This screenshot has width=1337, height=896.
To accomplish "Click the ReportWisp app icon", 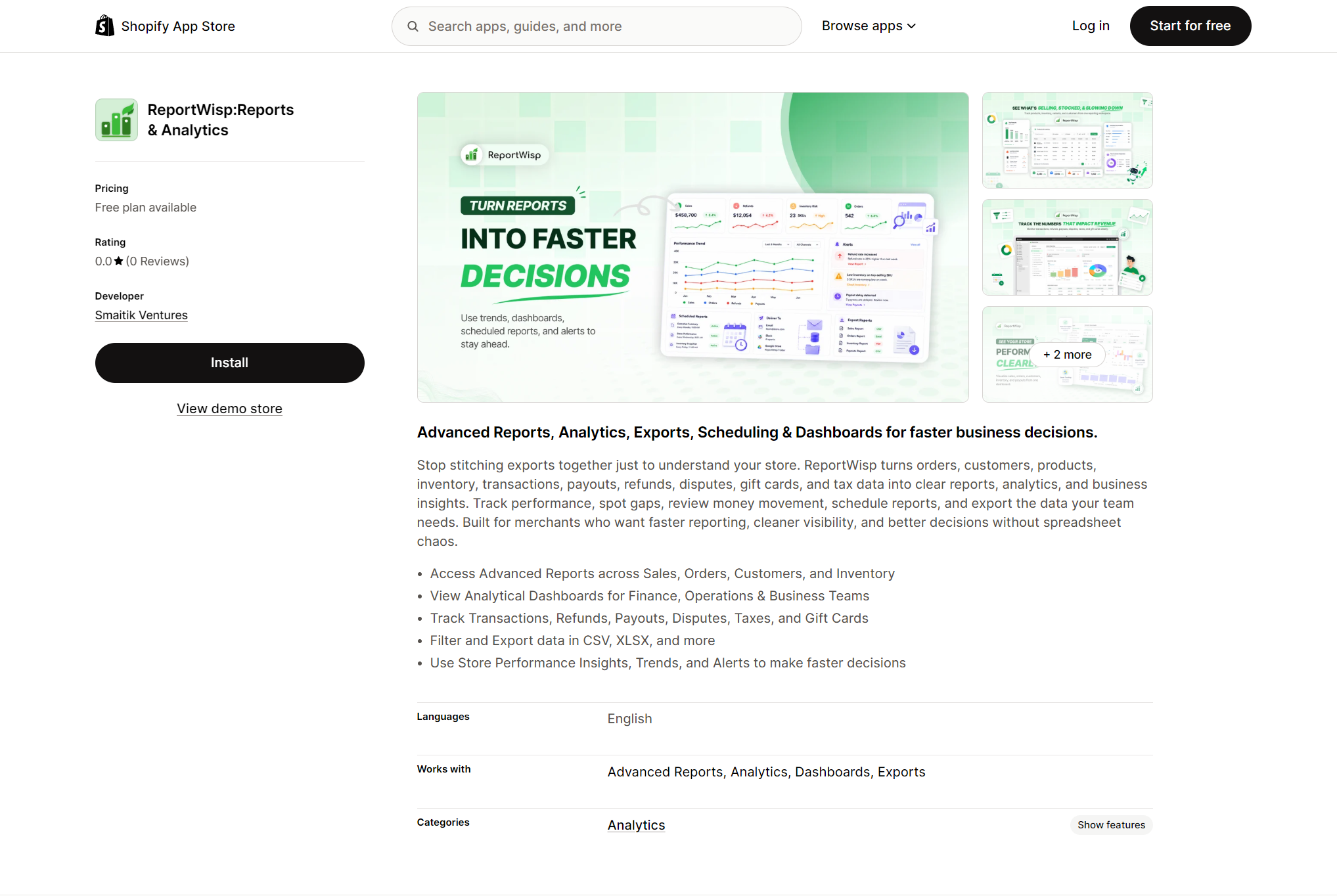I will 116,120.
